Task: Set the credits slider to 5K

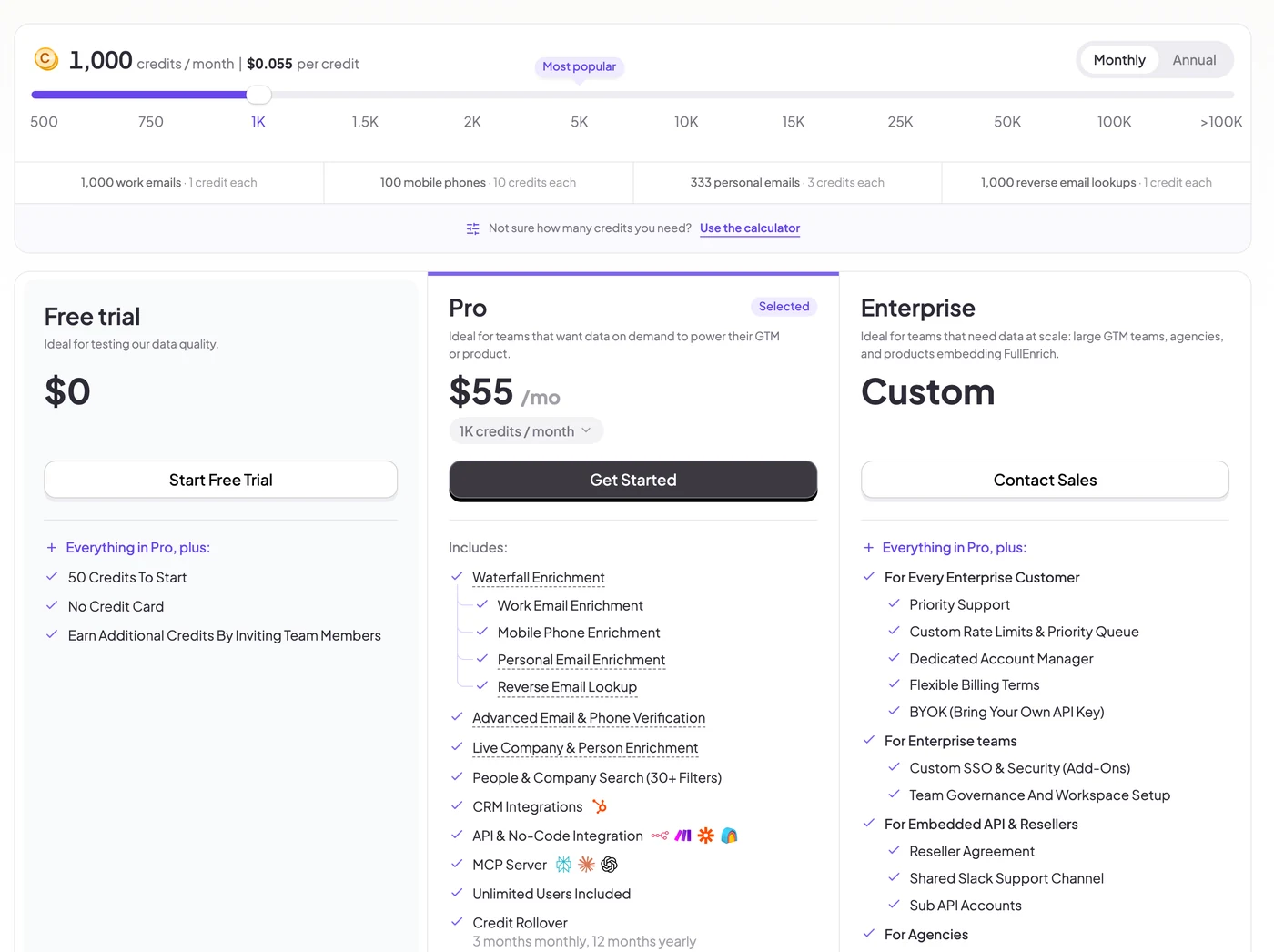Action: (580, 122)
